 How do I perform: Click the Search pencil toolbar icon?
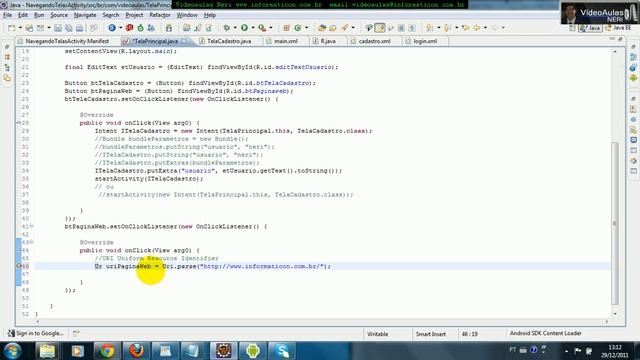pyautogui.click(x=345, y=28)
